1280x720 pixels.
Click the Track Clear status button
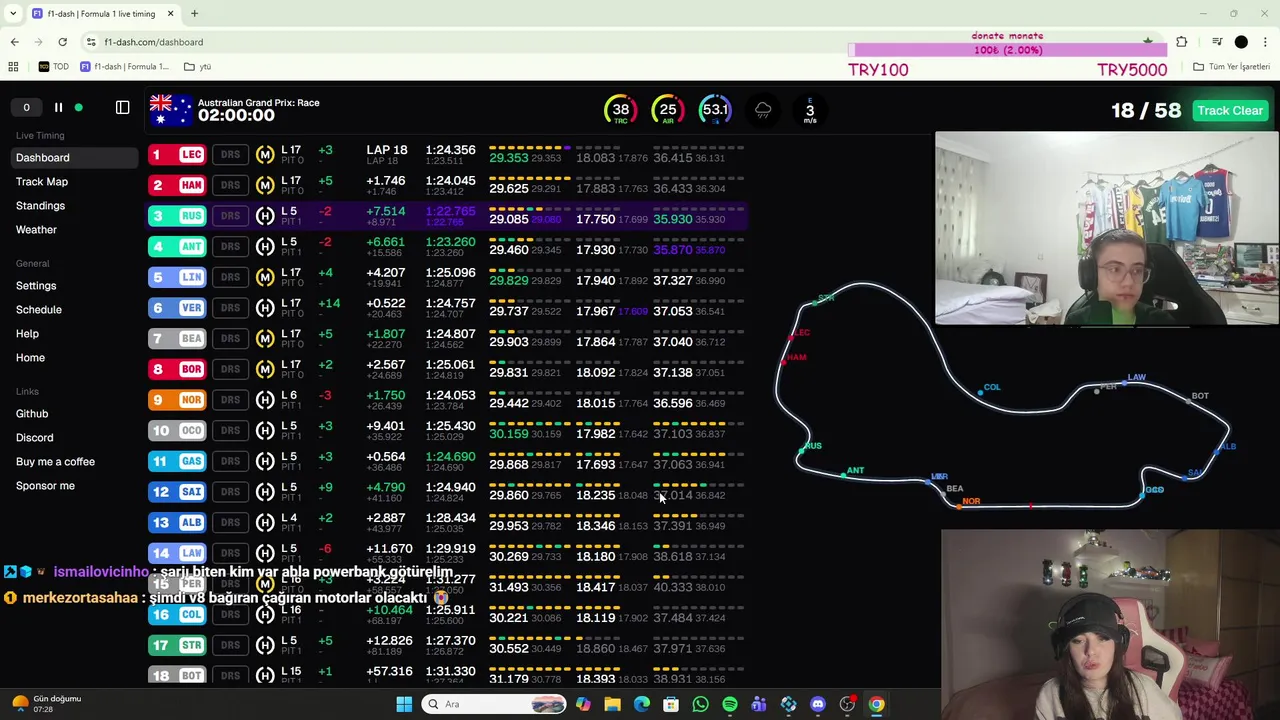pyautogui.click(x=1230, y=110)
